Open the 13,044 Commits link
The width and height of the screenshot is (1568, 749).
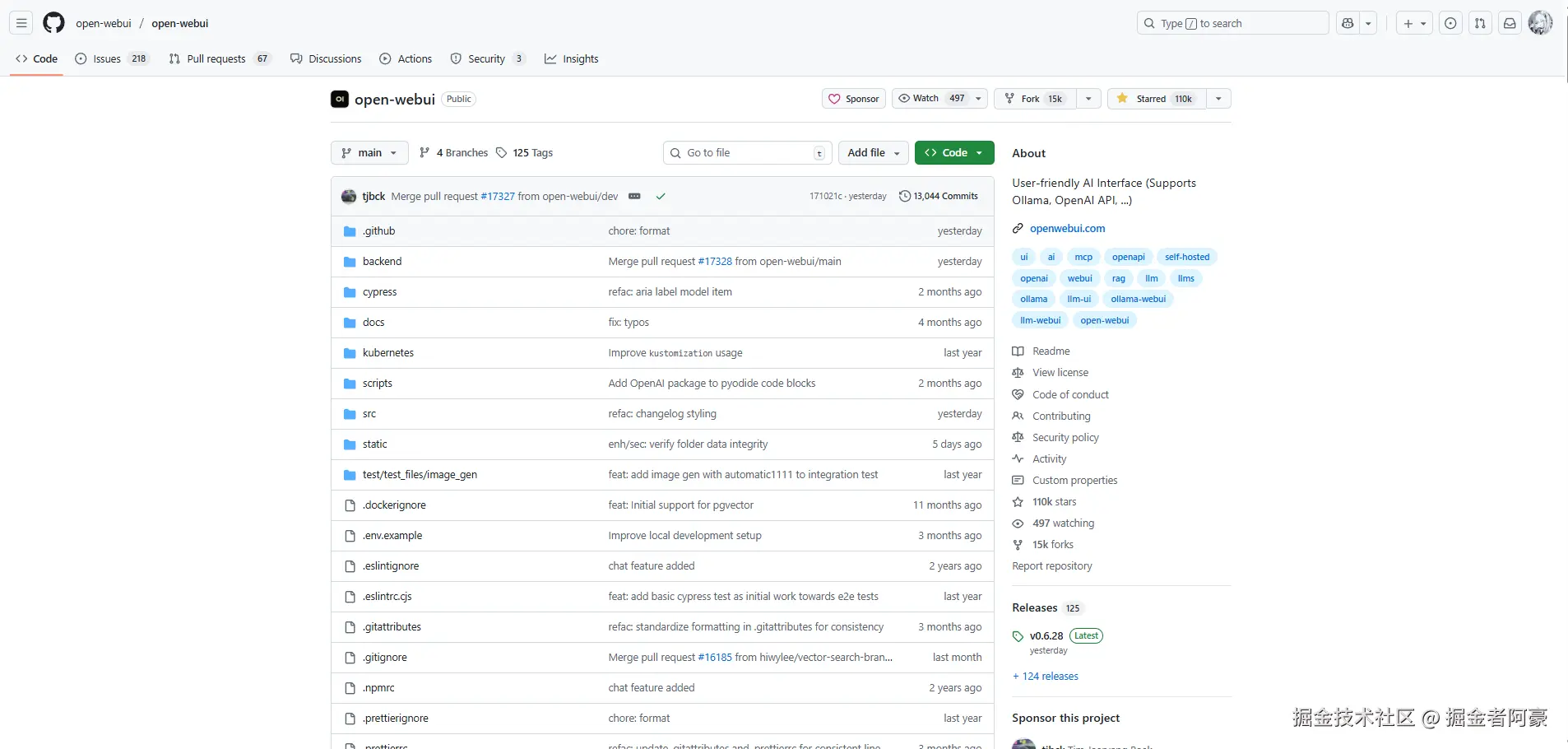[x=939, y=196]
